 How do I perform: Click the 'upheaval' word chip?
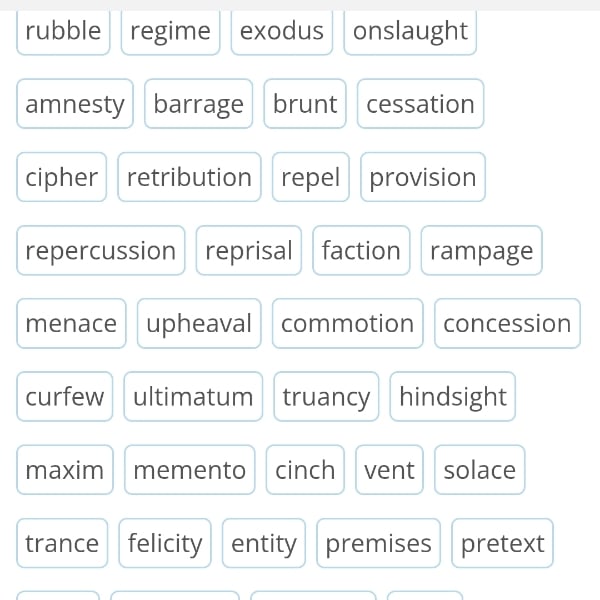(199, 323)
